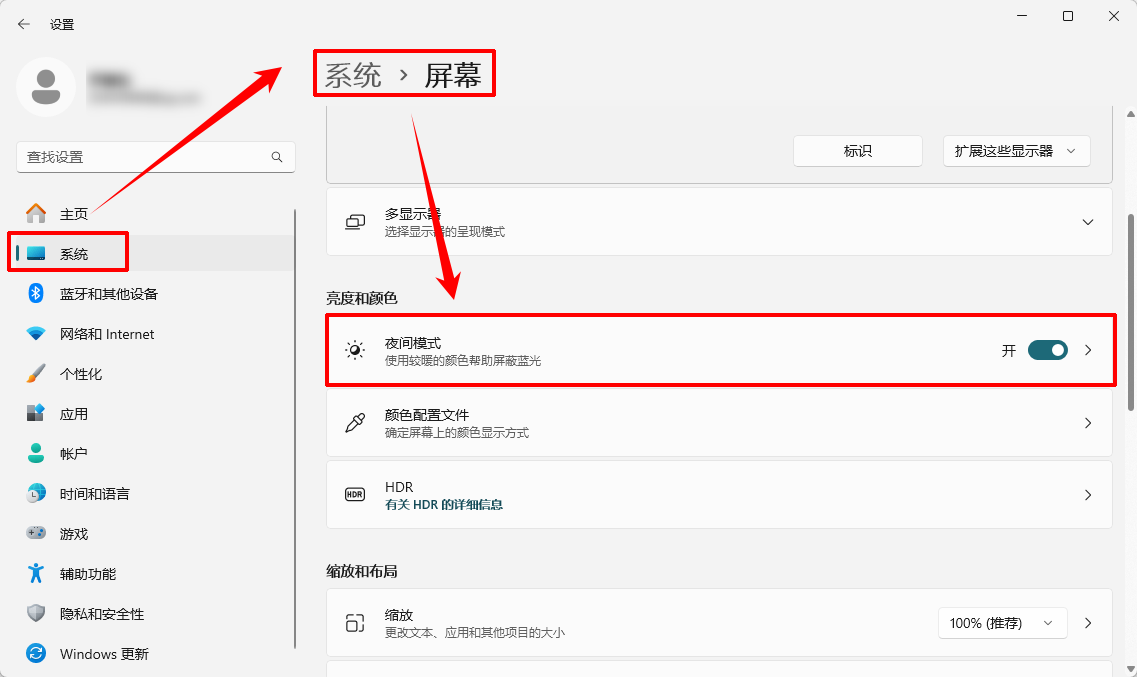Go back with the arrow icon

pos(24,24)
